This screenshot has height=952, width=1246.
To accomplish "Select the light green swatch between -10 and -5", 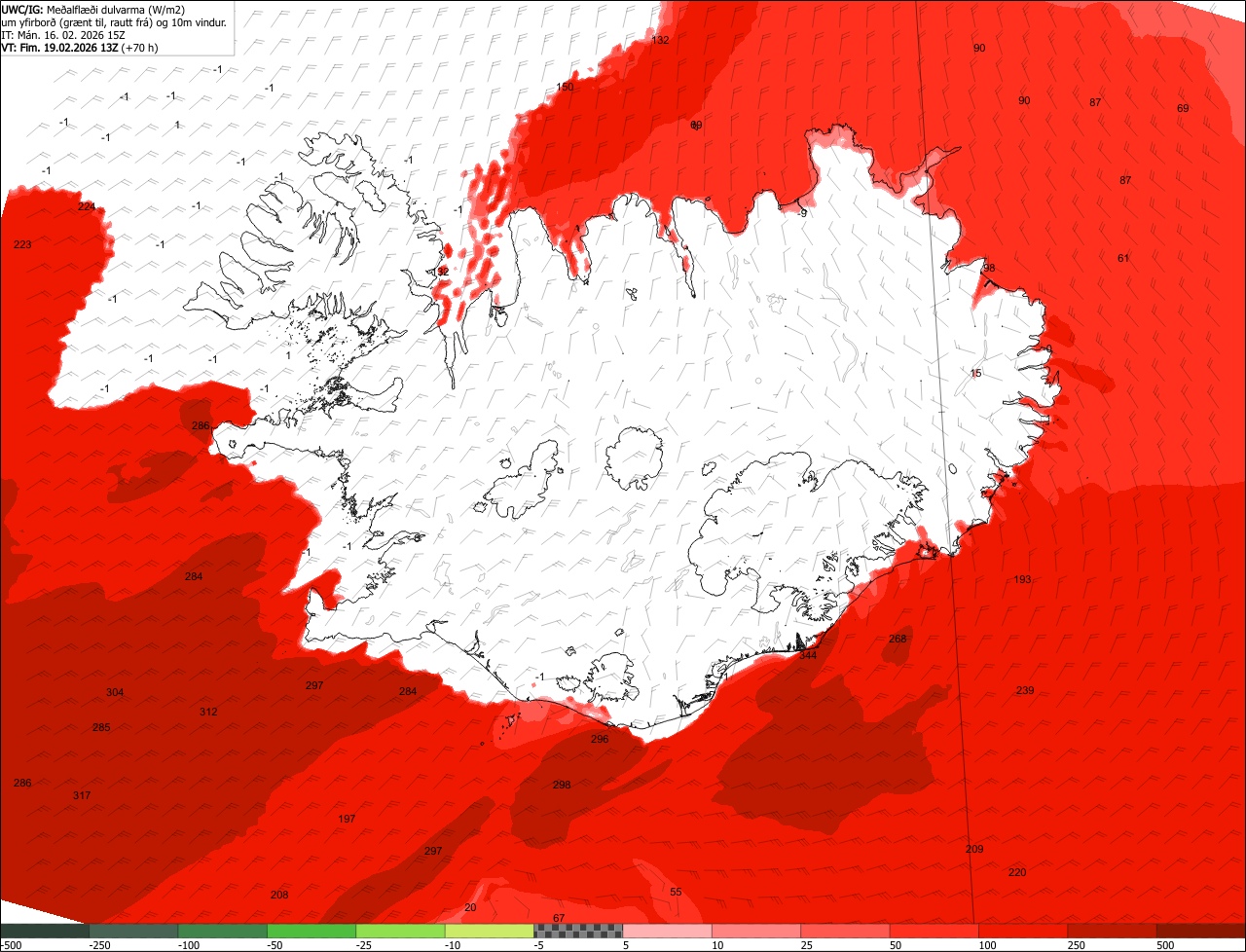I will coord(490,931).
